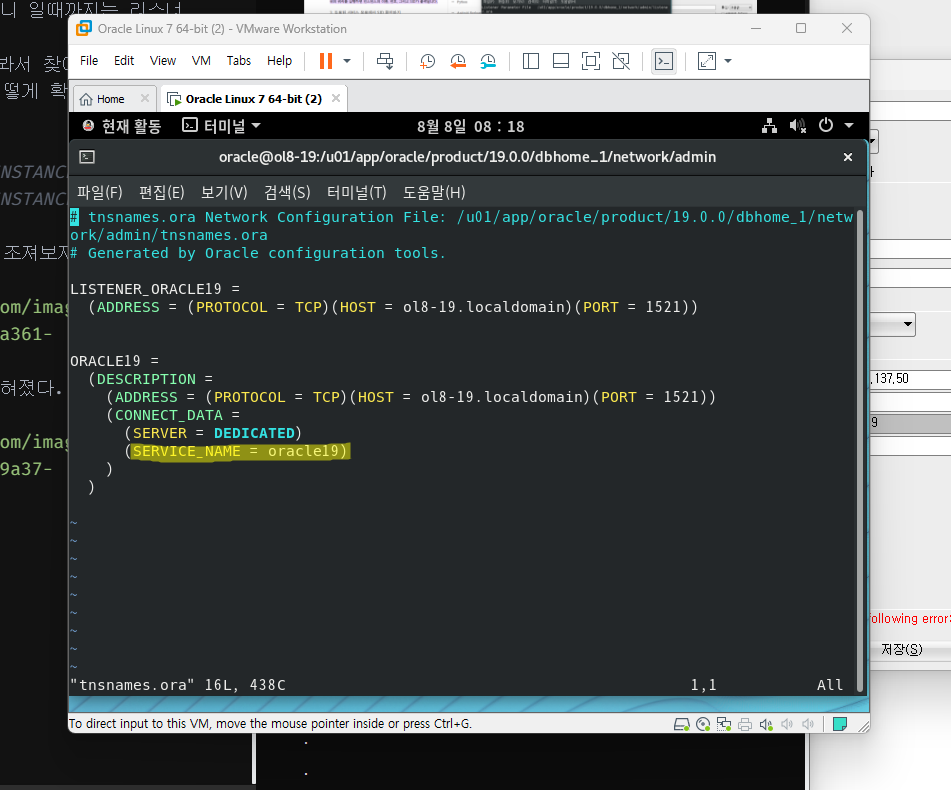The width and height of the screenshot is (951, 790).
Task: Toggle the console view button
Action: point(664,61)
